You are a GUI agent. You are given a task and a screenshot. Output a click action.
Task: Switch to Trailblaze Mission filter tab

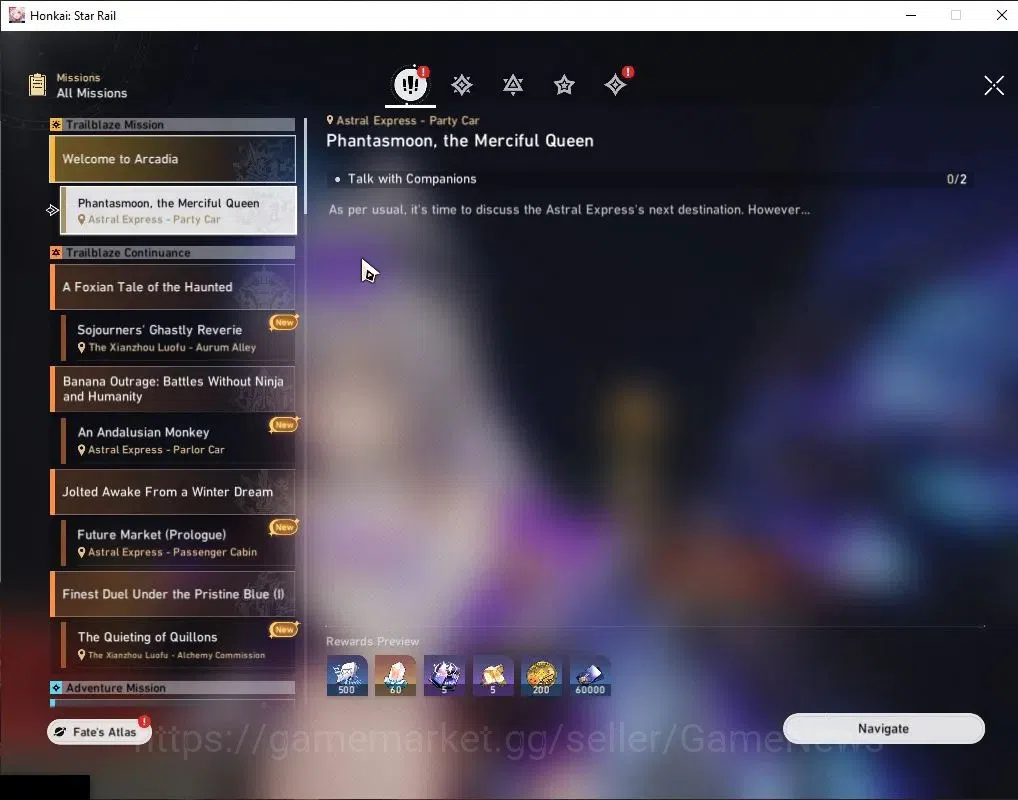tap(462, 85)
